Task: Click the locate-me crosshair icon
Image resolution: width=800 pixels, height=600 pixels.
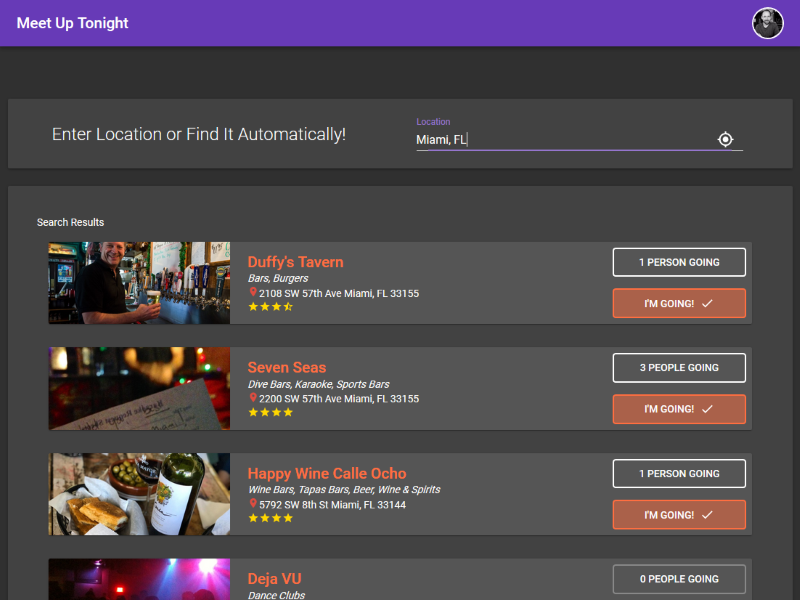Action: (725, 139)
